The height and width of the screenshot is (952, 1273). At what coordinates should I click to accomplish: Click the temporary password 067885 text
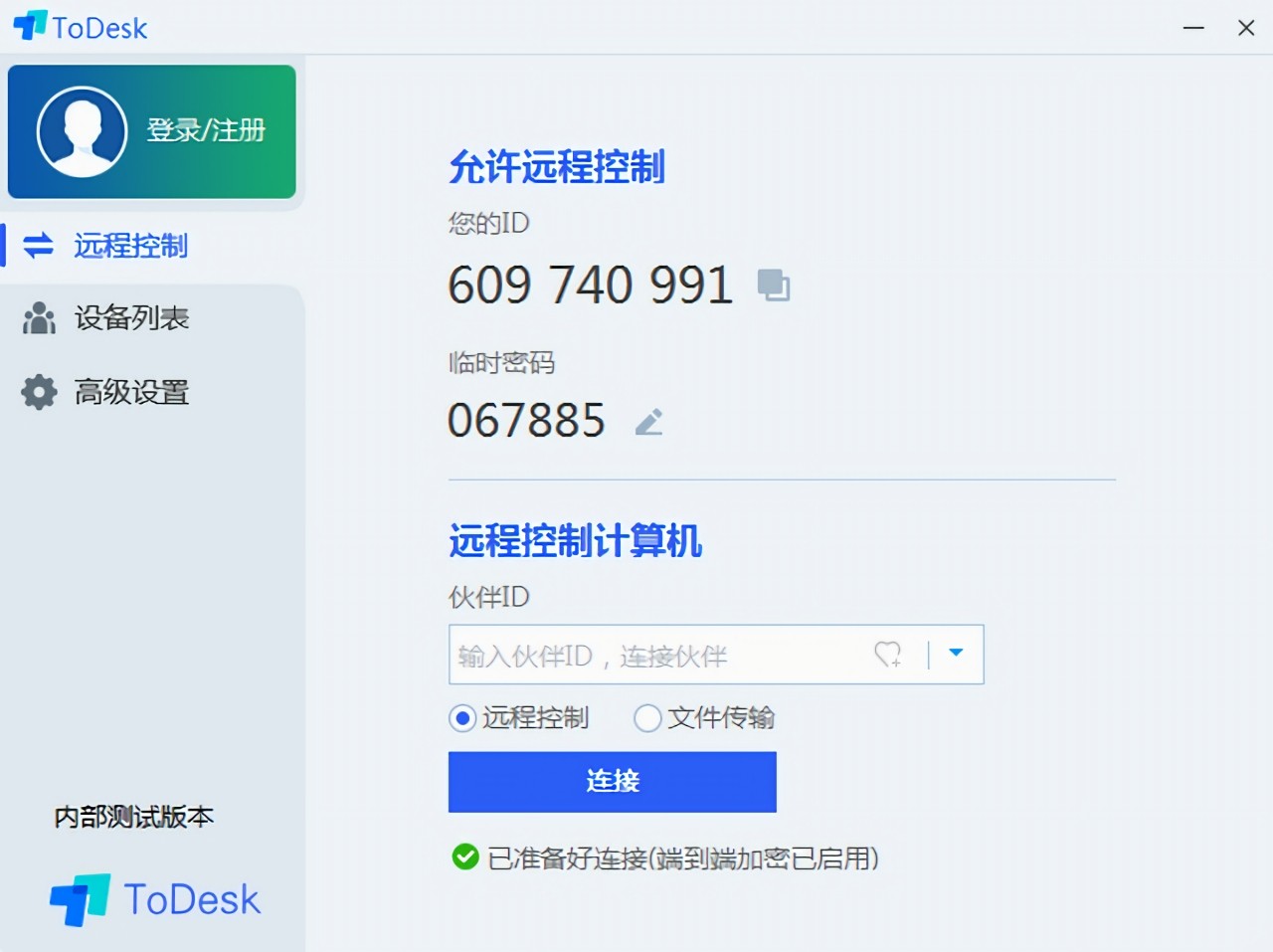[x=527, y=421]
